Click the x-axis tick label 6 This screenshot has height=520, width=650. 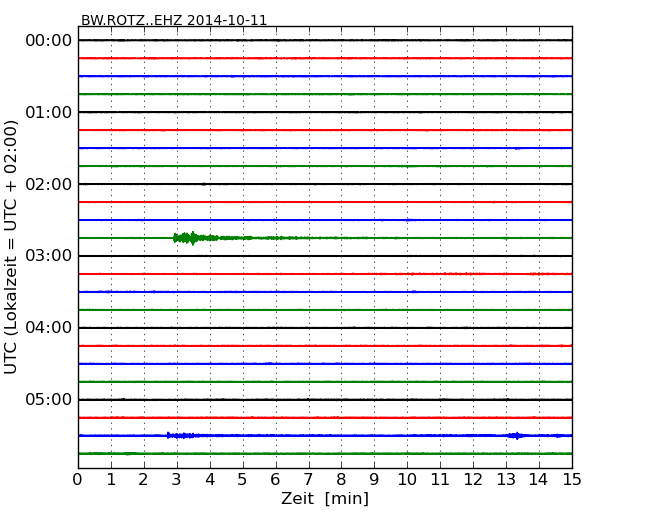(x=276, y=480)
